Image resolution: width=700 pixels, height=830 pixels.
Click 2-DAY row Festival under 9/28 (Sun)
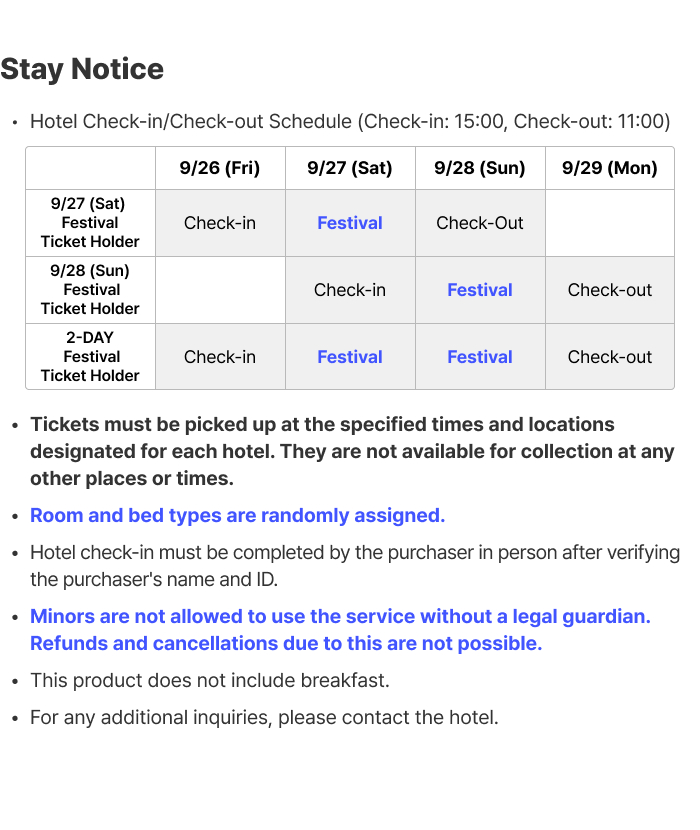point(480,357)
